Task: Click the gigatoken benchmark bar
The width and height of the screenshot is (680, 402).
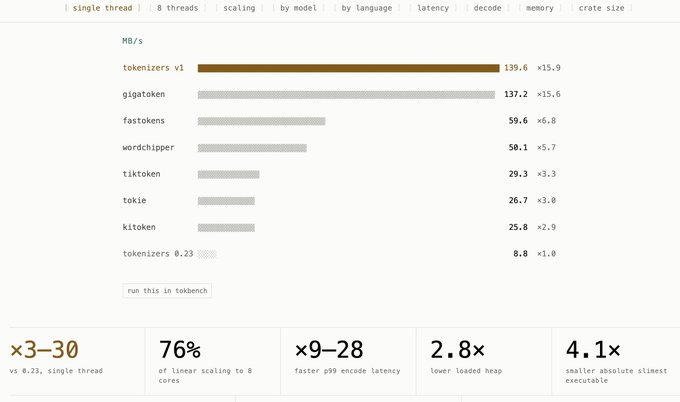Action: point(346,95)
